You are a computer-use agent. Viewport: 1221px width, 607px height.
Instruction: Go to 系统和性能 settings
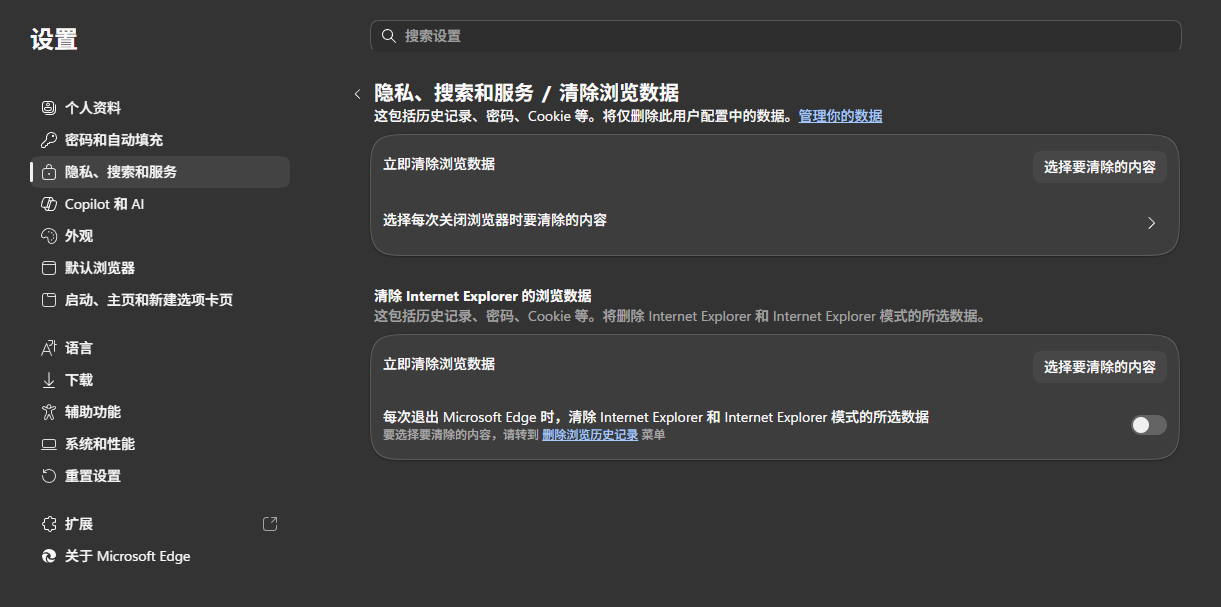[160, 444]
